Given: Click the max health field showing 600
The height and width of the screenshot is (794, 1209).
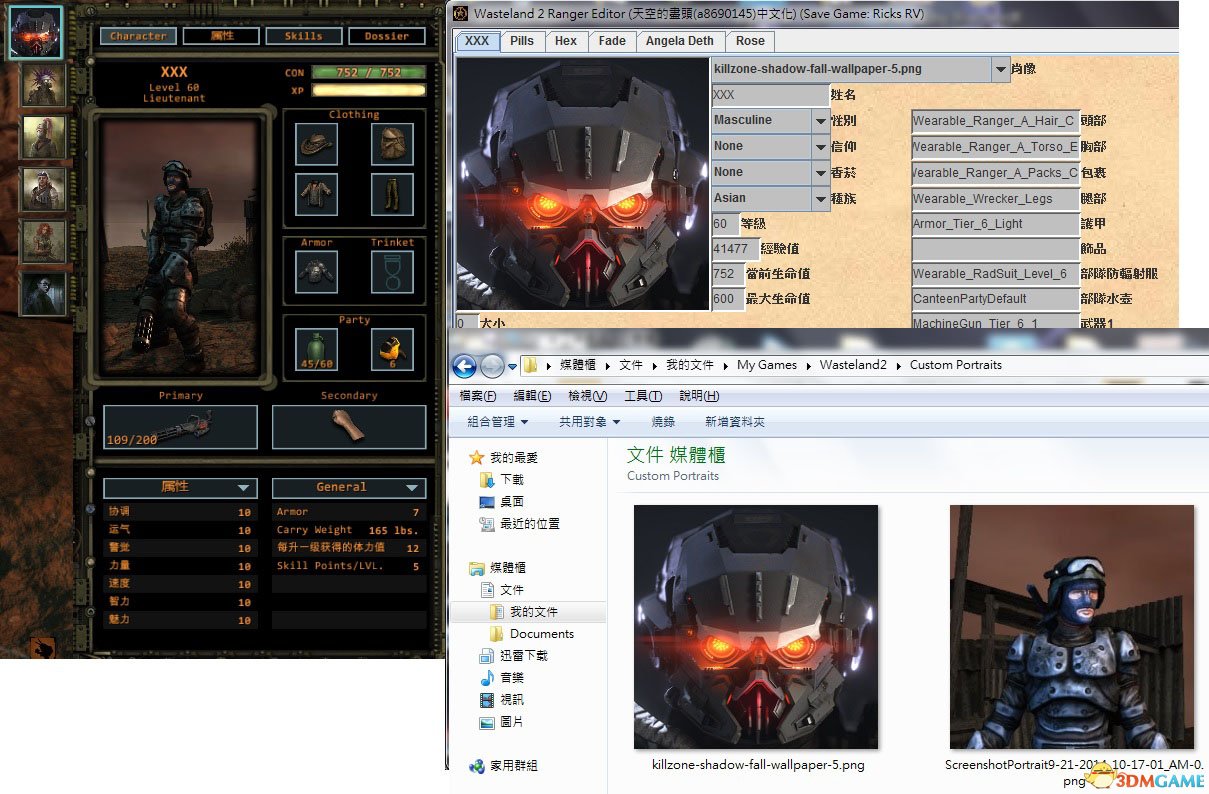Looking at the screenshot, I should click(727, 299).
